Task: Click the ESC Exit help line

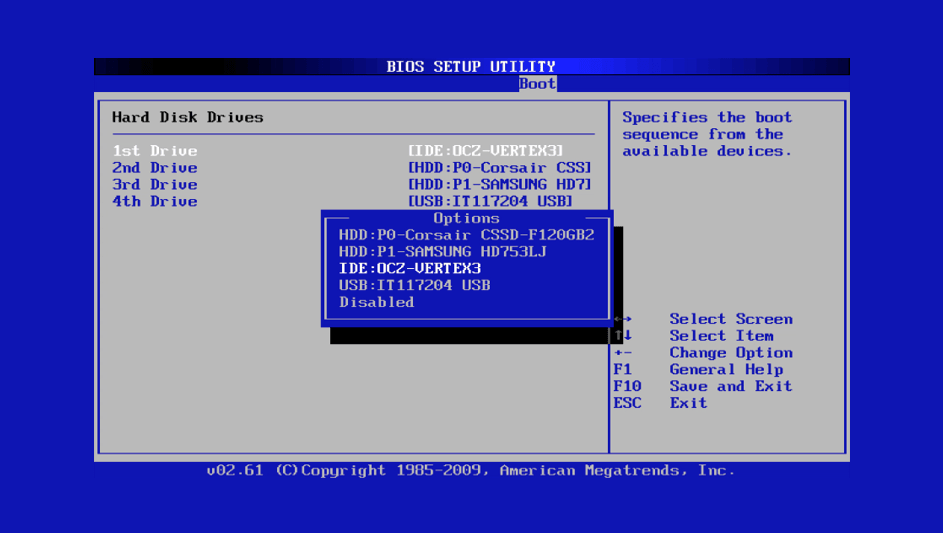Action: click(x=660, y=403)
